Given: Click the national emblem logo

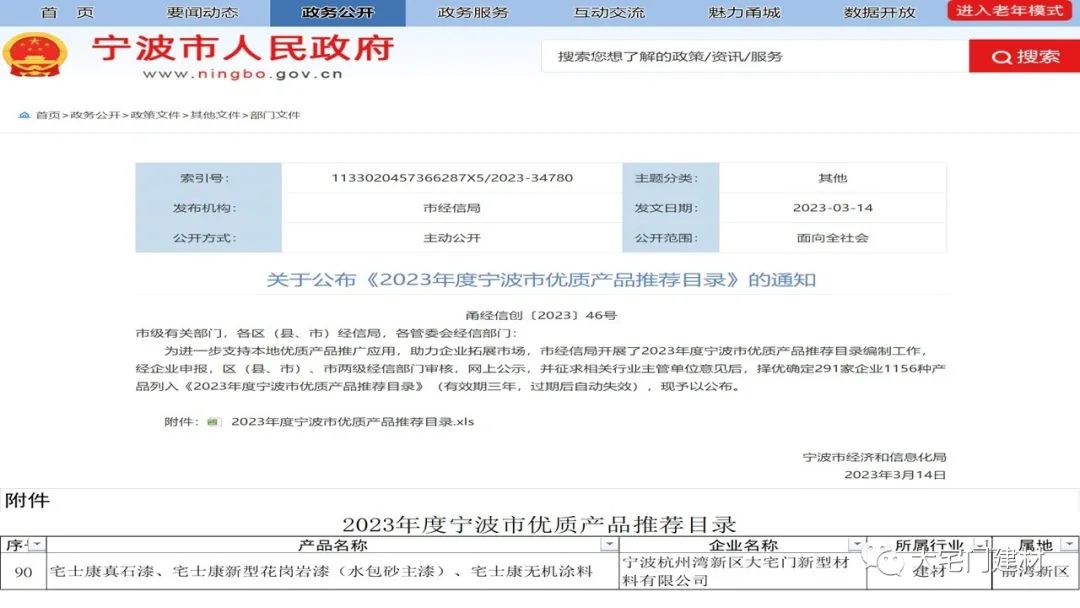Looking at the screenshot, I should [x=34, y=55].
